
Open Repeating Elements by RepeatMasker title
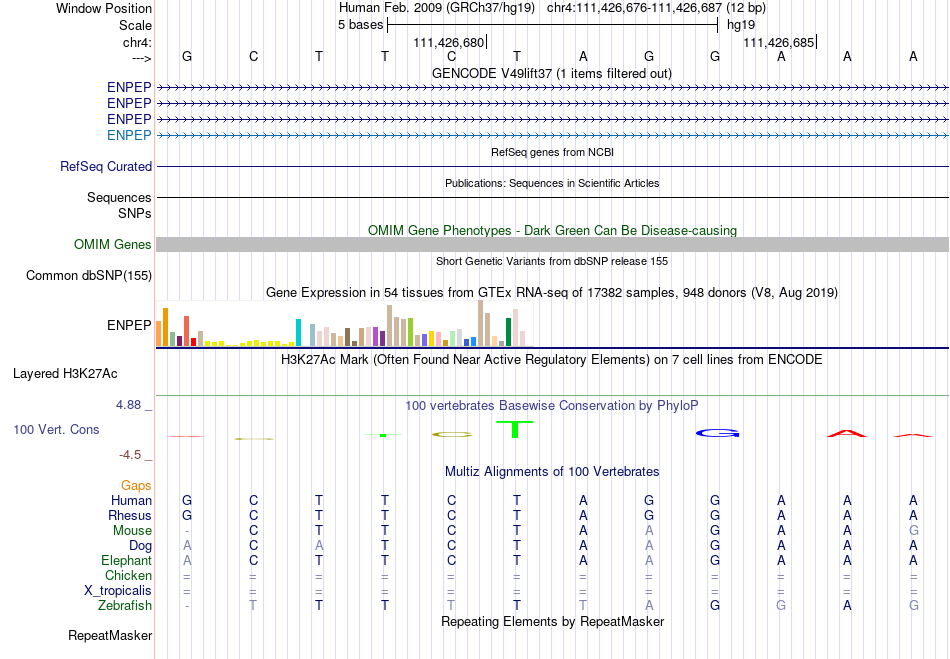(552, 621)
